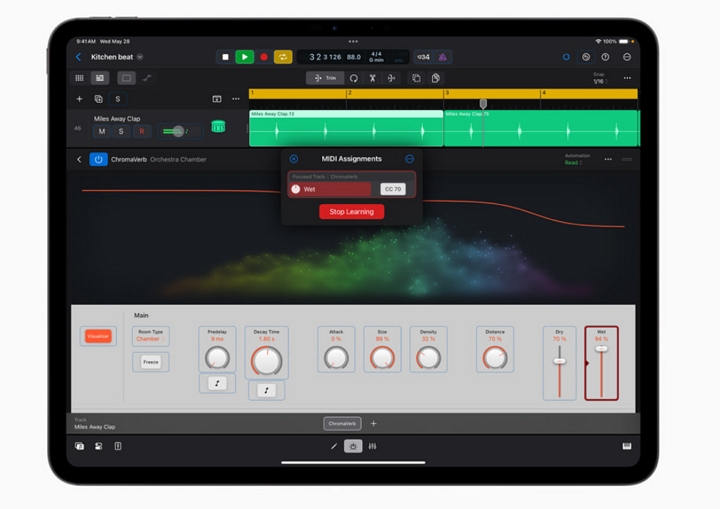The width and height of the screenshot is (720, 509).
Task: Select the Miles Away Clap.13 region
Action: [346, 128]
